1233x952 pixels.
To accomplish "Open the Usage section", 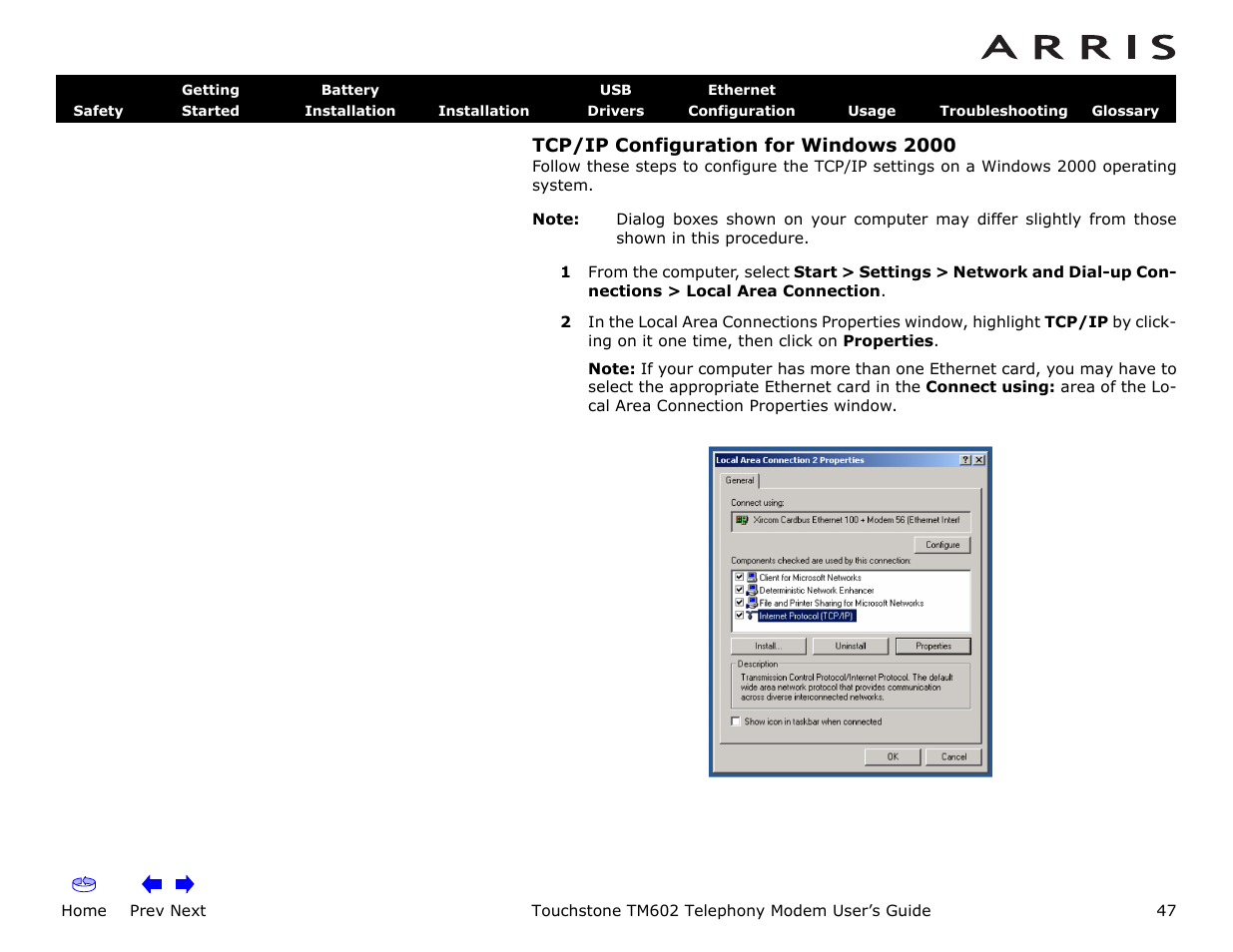I will [872, 111].
